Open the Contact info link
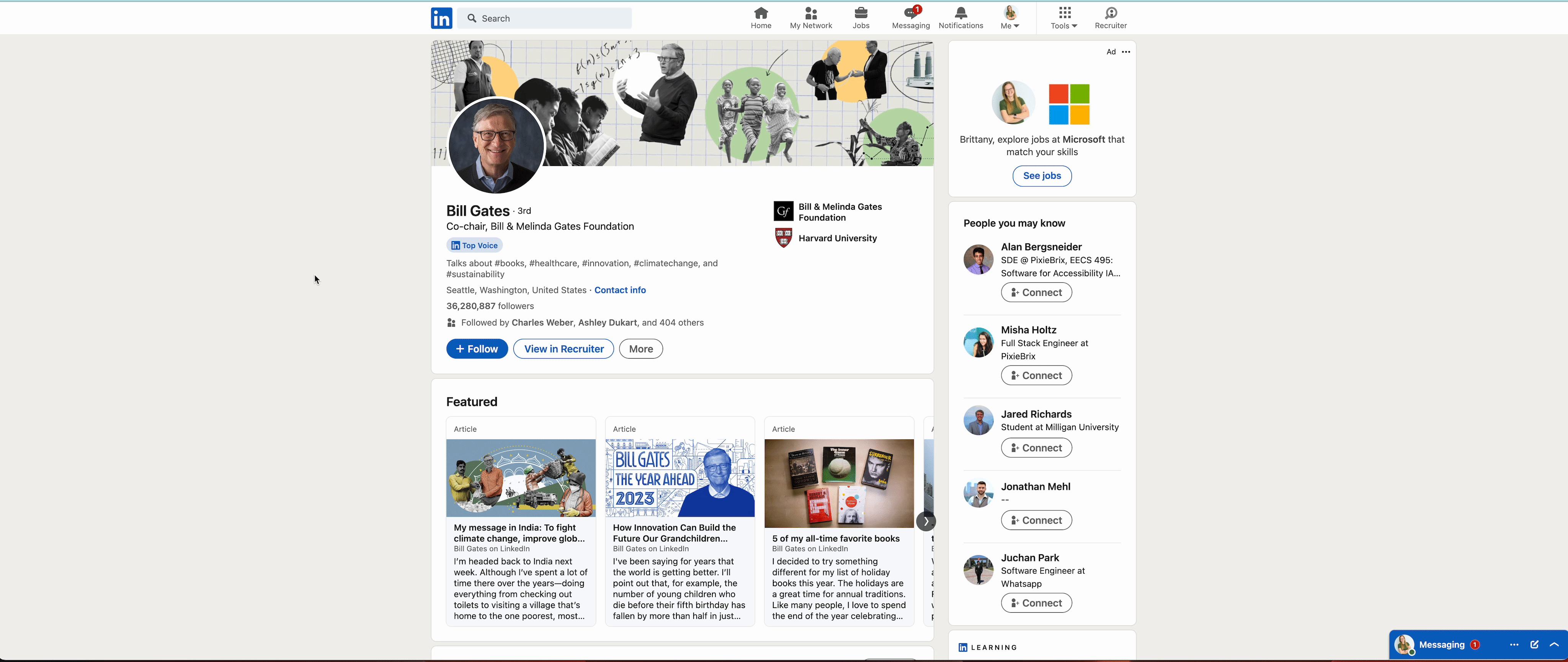The width and height of the screenshot is (1568, 662). tap(620, 290)
